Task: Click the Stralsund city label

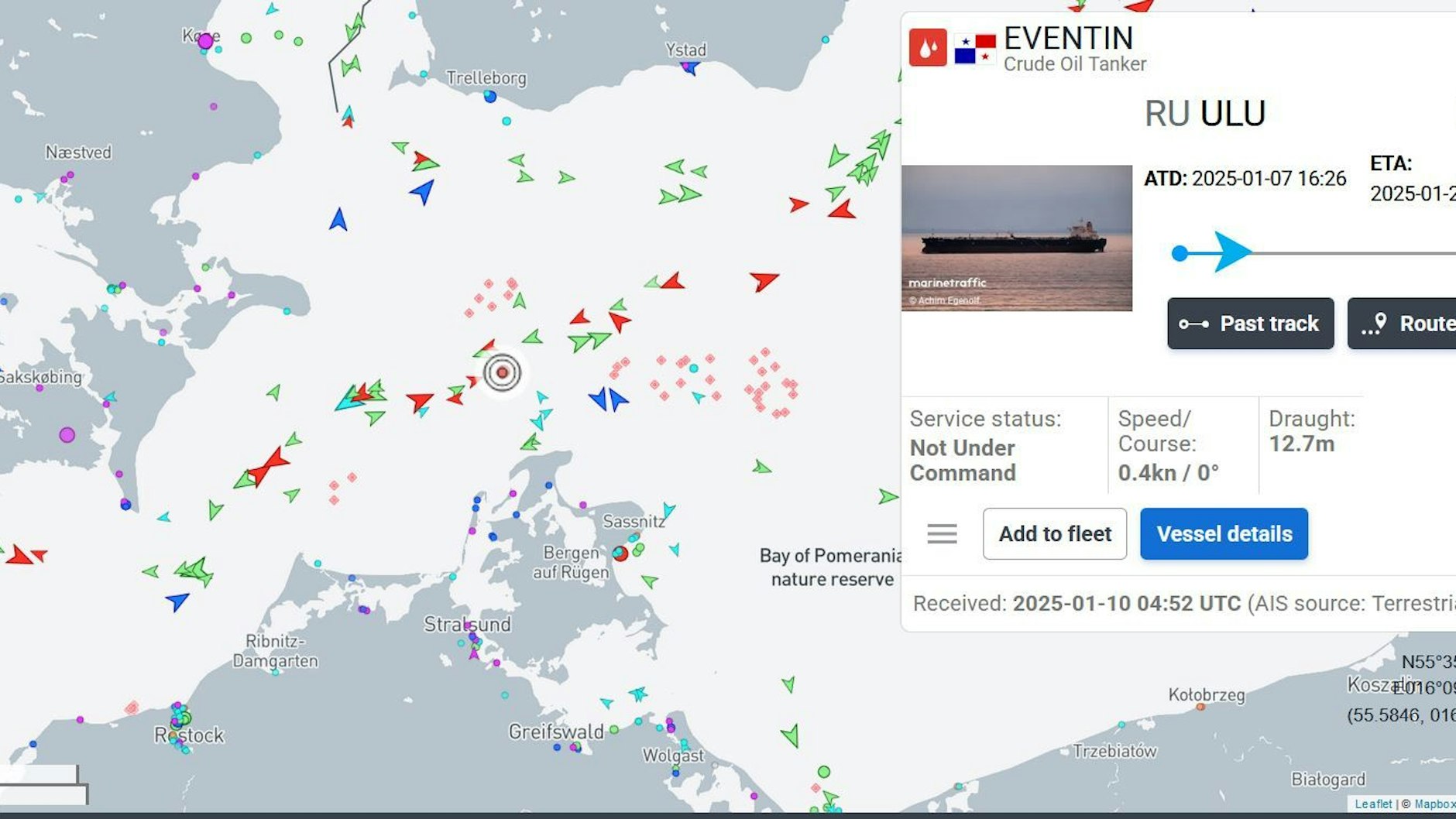Action: [467, 625]
